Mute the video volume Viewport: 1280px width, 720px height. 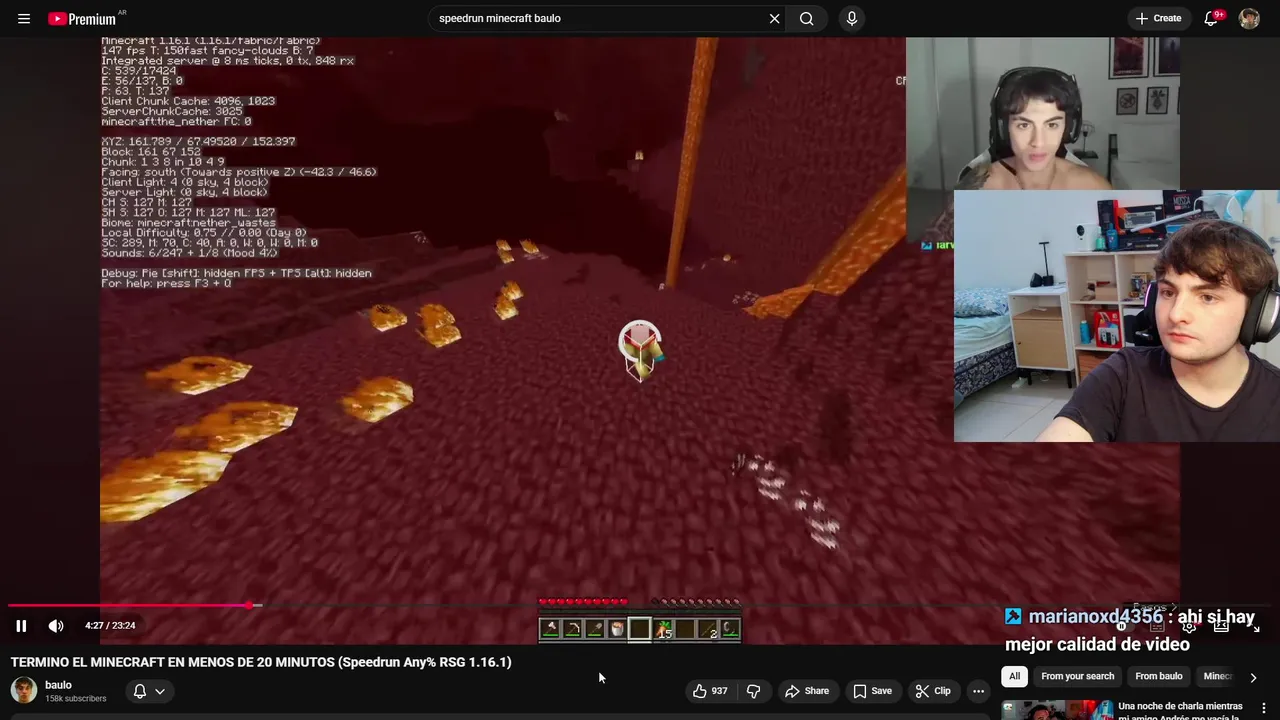click(56, 626)
